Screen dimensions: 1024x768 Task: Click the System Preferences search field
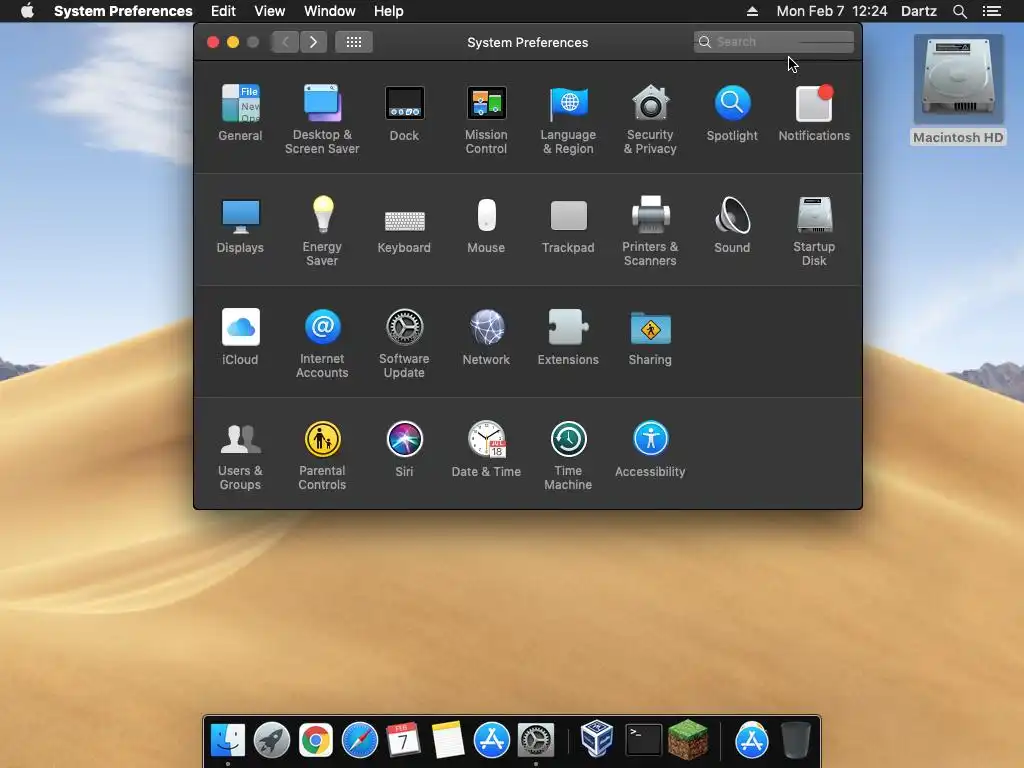773,42
